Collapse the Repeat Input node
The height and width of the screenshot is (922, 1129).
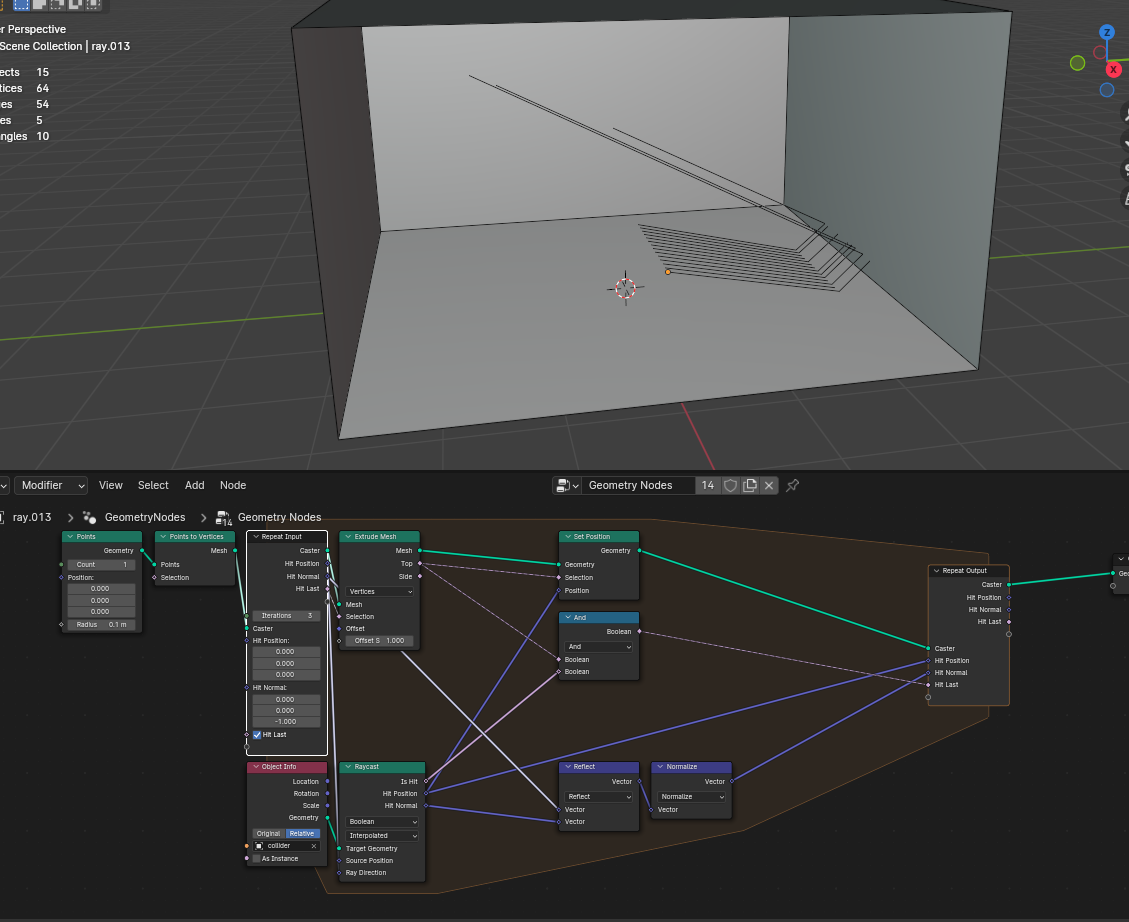pyautogui.click(x=256, y=537)
